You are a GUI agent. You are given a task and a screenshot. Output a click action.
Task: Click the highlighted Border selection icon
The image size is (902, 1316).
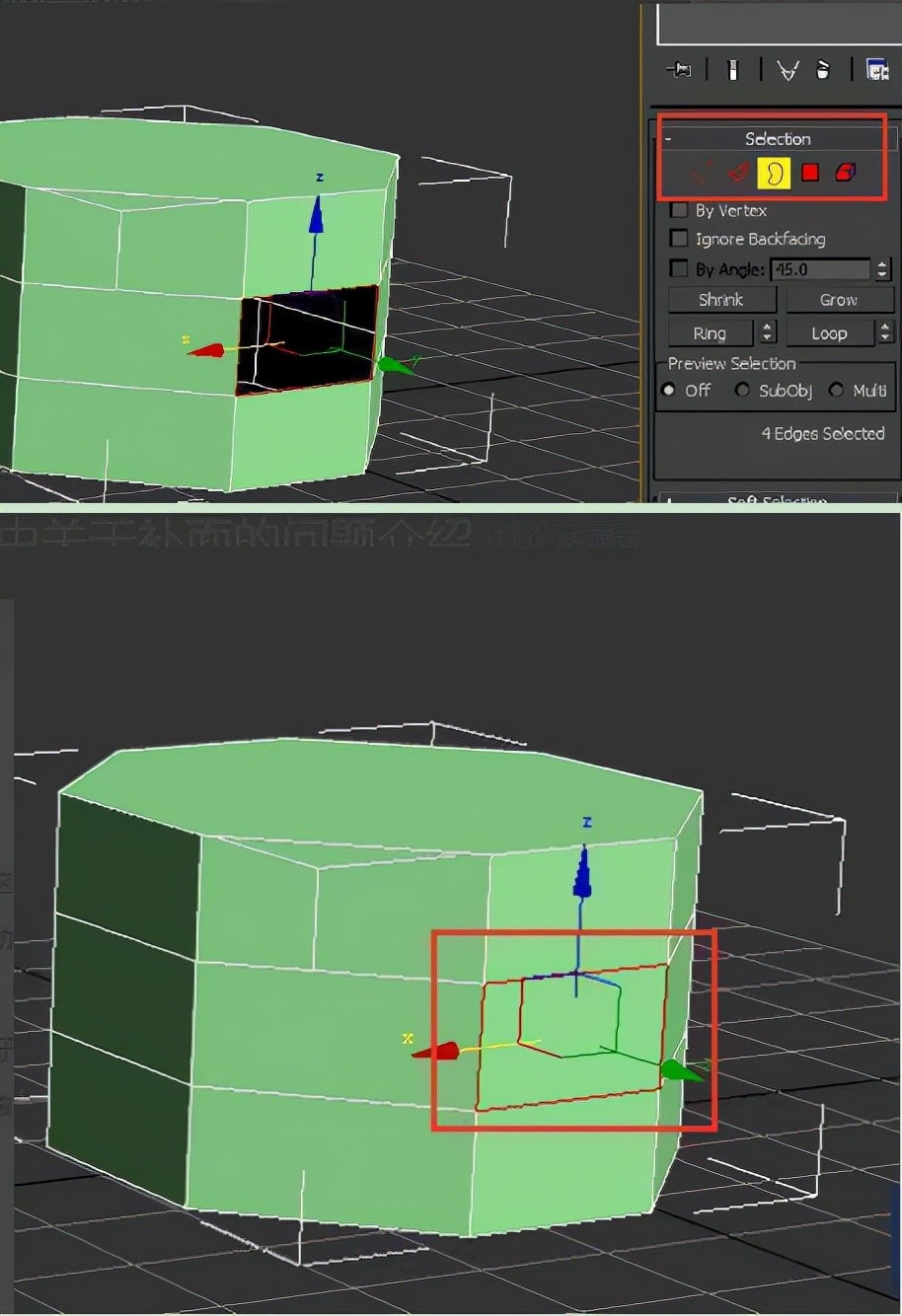click(x=774, y=174)
